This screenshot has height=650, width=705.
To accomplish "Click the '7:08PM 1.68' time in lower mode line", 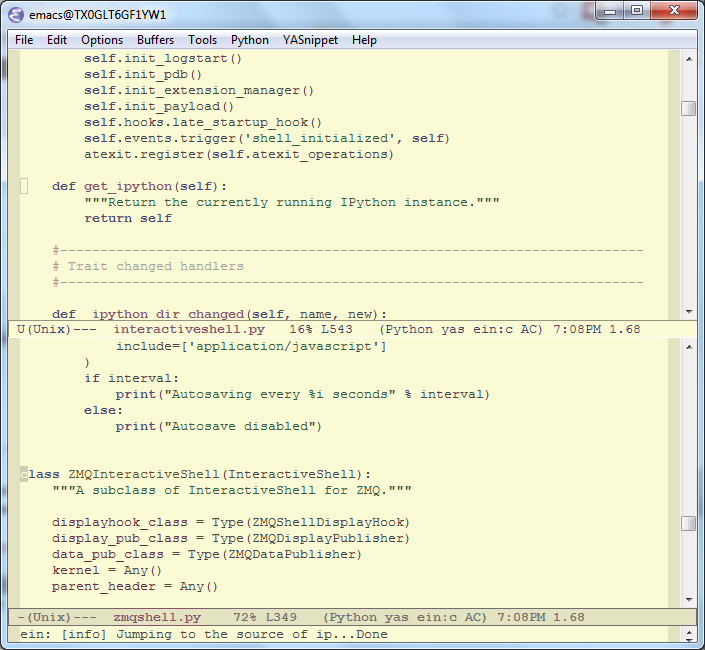I will click(540, 617).
